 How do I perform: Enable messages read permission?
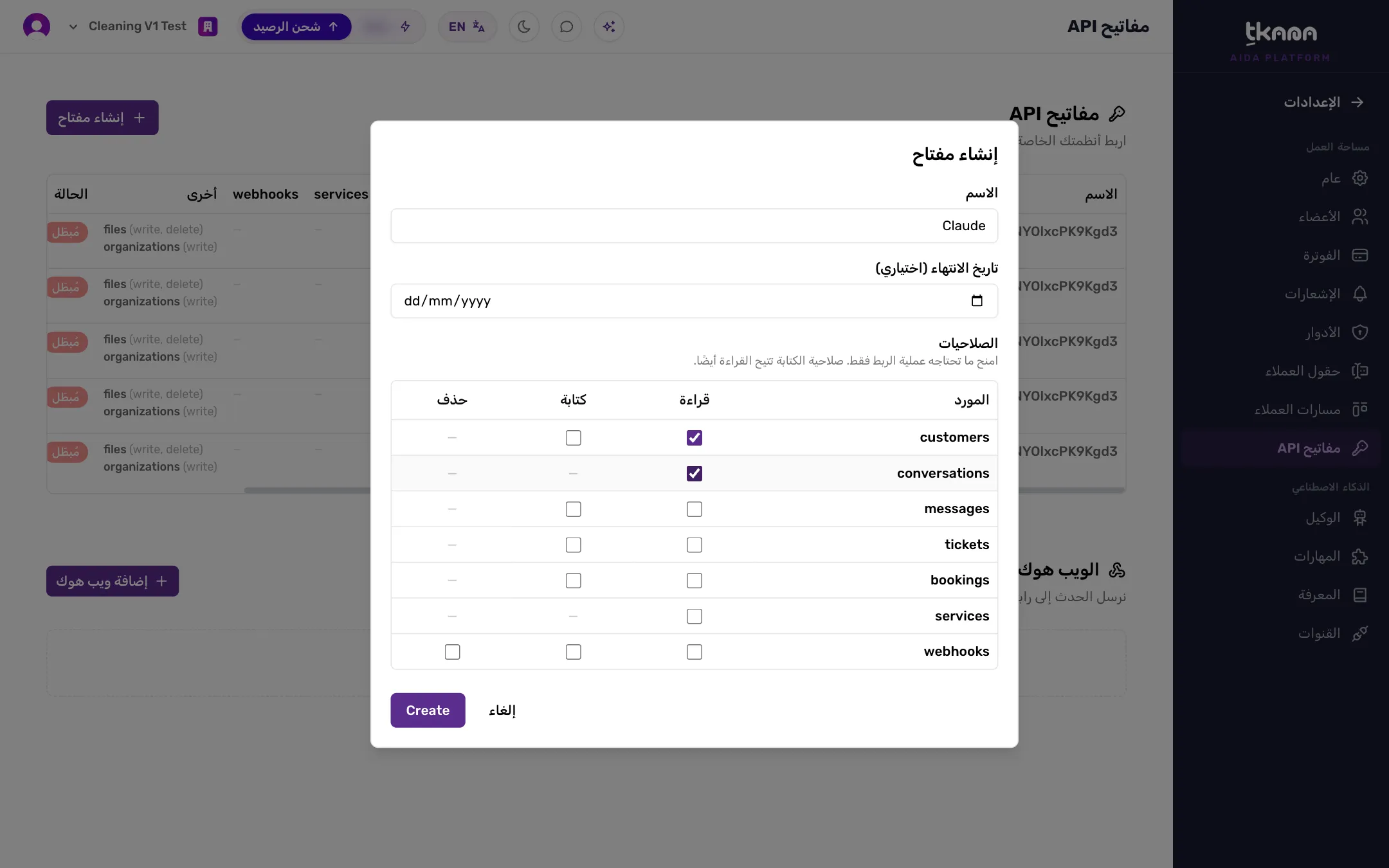click(x=694, y=509)
